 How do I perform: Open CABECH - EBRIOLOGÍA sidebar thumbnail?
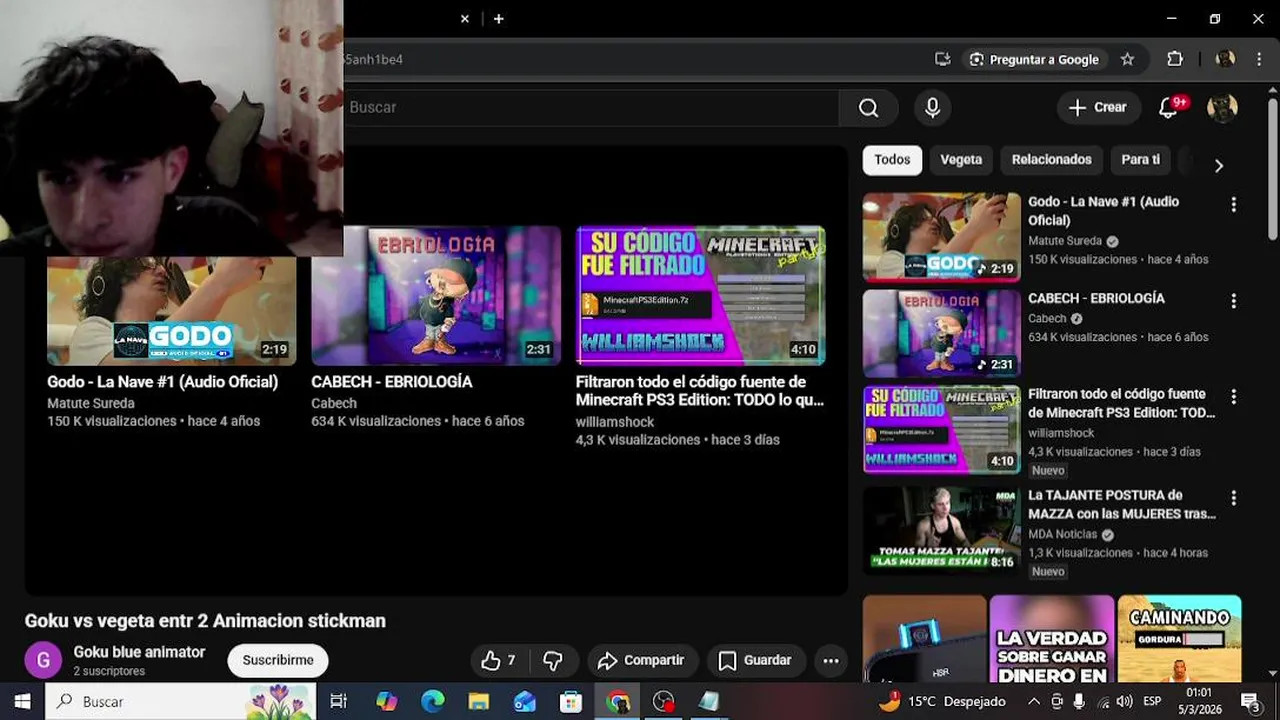pos(942,333)
